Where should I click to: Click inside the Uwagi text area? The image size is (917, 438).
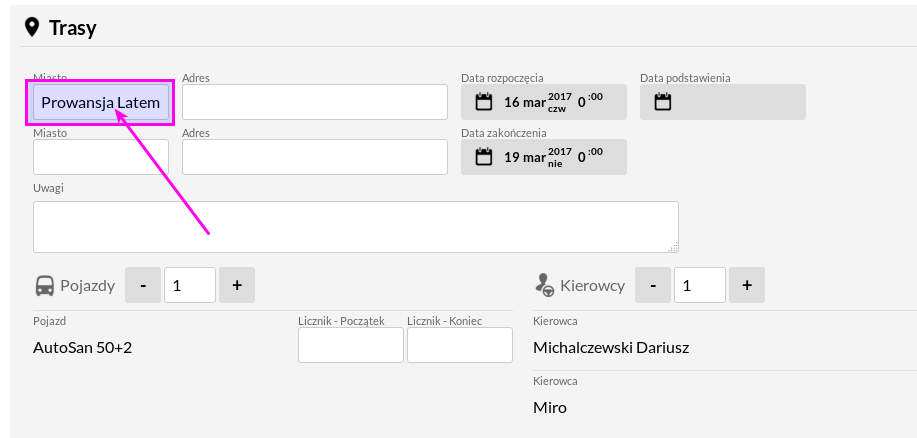[356, 227]
